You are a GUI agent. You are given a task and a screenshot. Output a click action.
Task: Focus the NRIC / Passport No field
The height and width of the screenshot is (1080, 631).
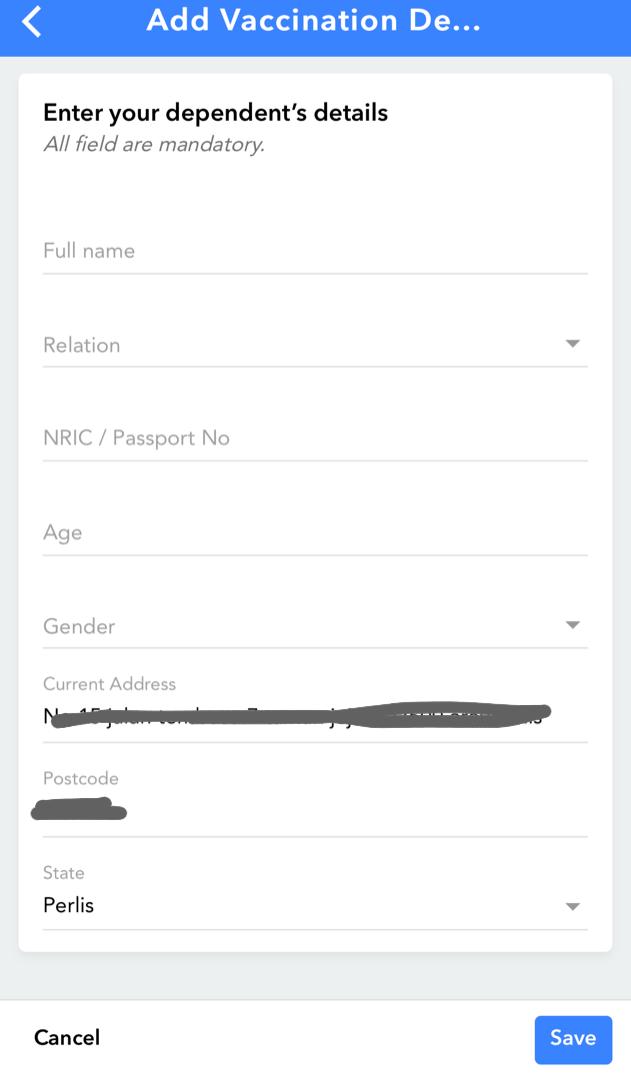click(x=314, y=438)
